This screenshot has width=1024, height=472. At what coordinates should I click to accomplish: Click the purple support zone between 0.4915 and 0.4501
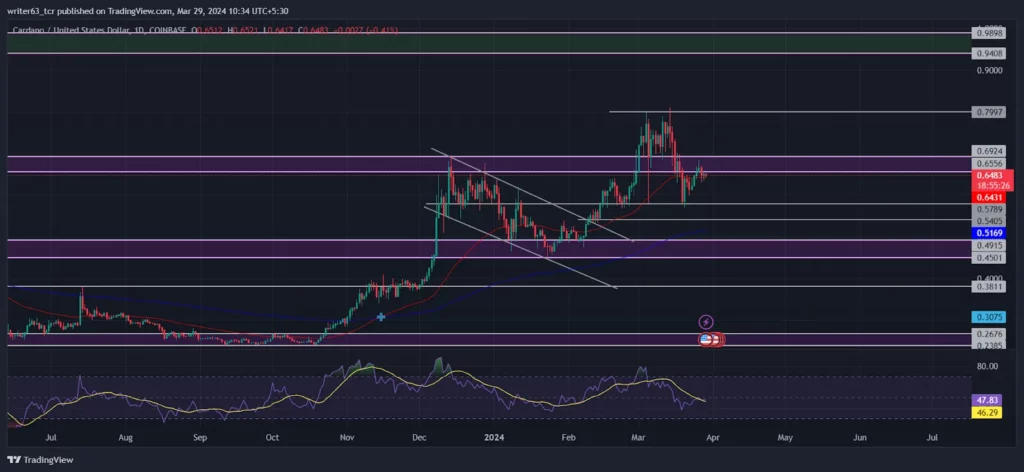(x=488, y=249)
